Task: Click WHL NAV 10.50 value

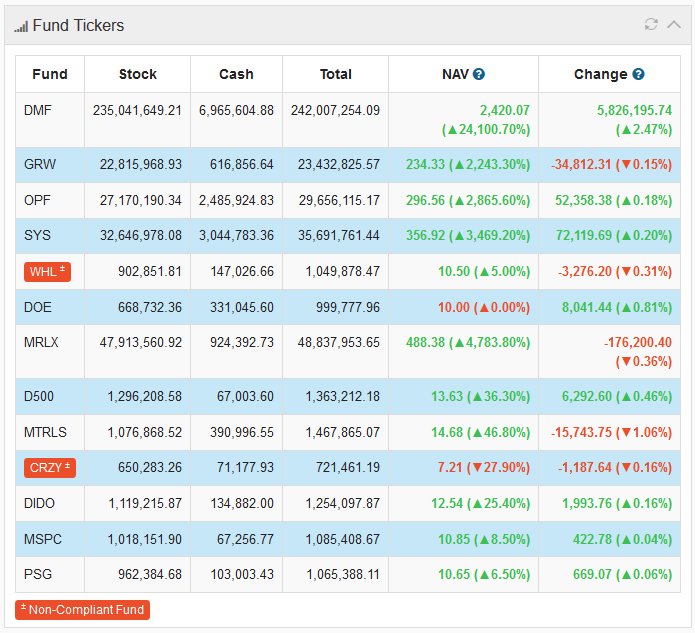Action: 454,272
